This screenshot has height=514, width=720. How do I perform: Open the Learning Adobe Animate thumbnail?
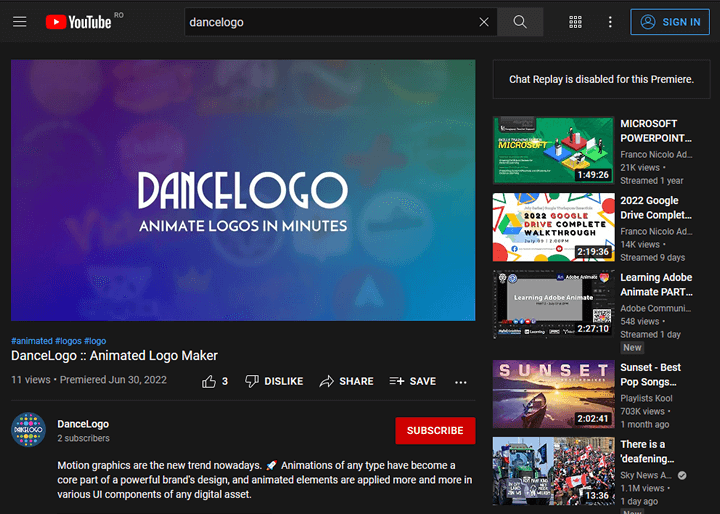coord(553,304)
